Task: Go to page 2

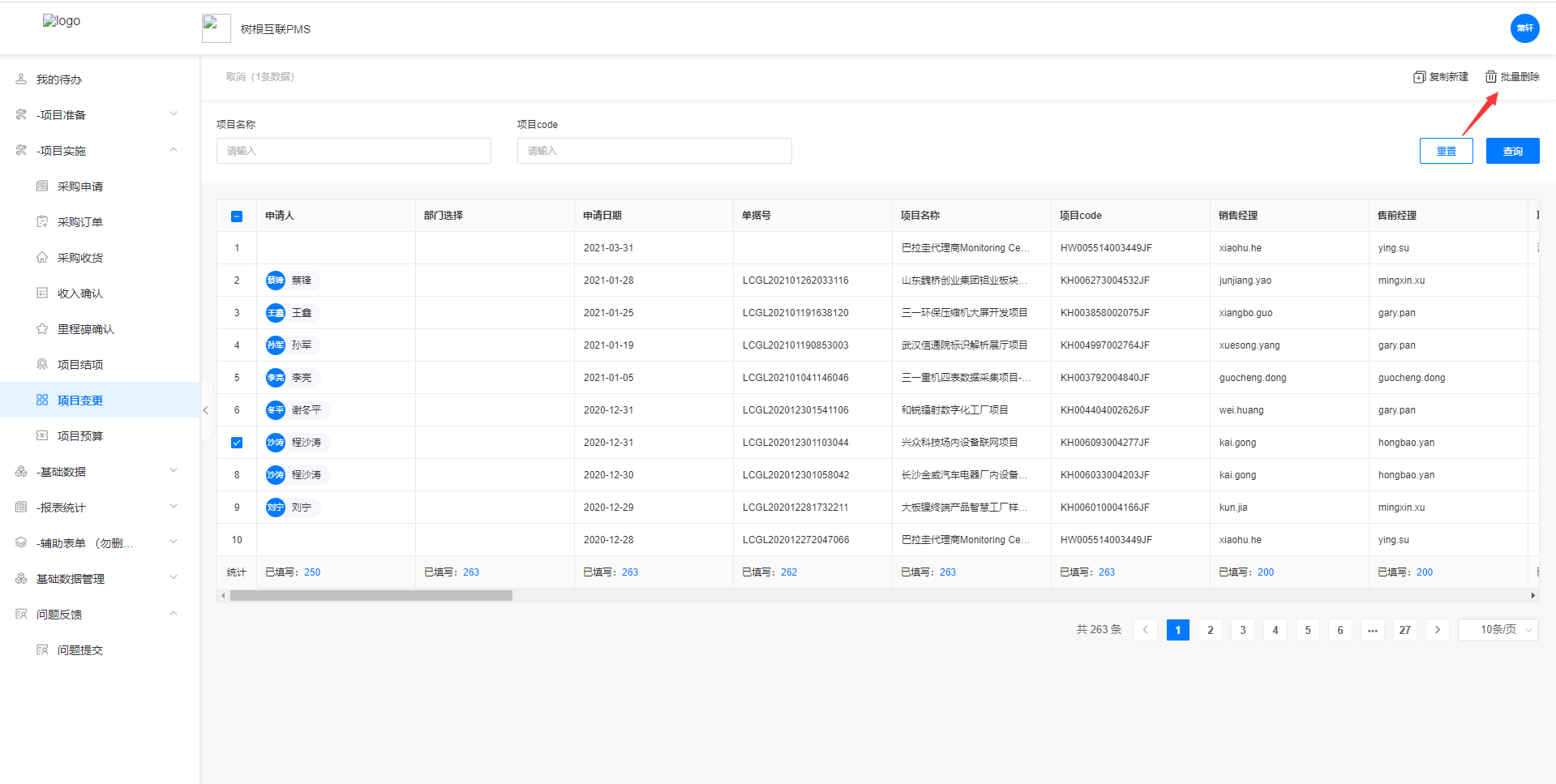Action: click(1211, 630)
